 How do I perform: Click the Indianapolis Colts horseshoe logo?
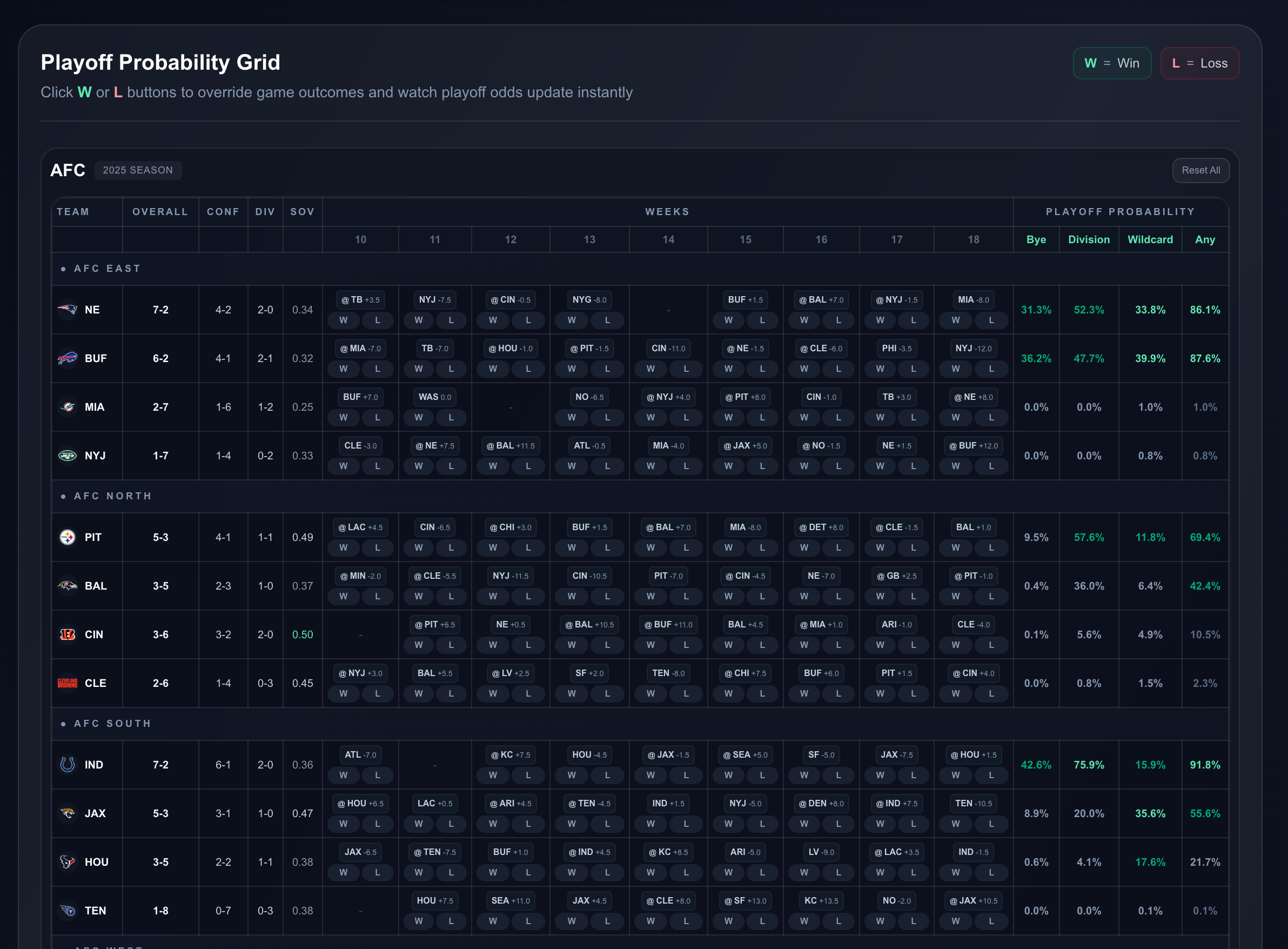click(67, 765)
